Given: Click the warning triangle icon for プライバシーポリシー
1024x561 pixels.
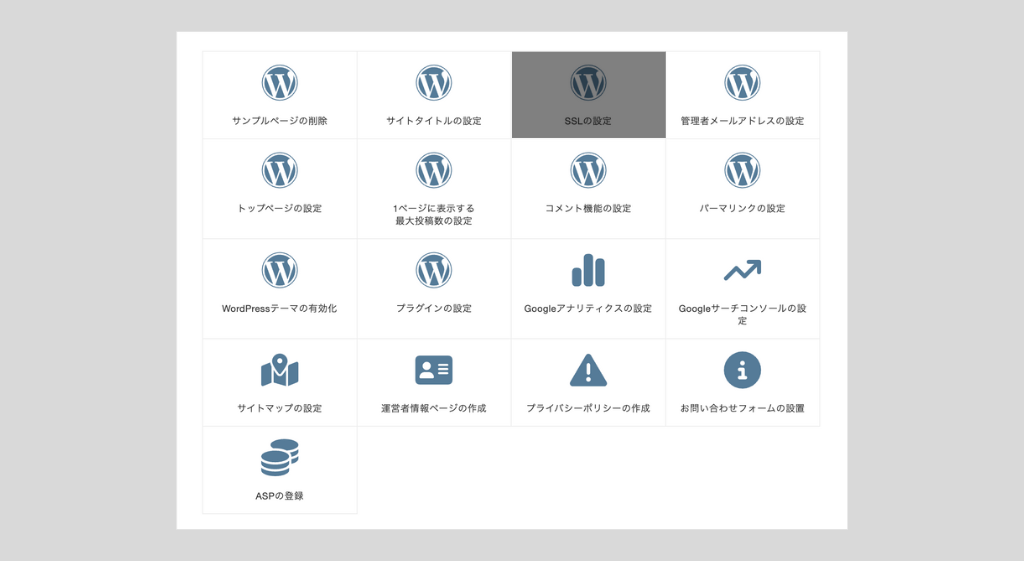Looking at the screenshot, I should [588, 370].
